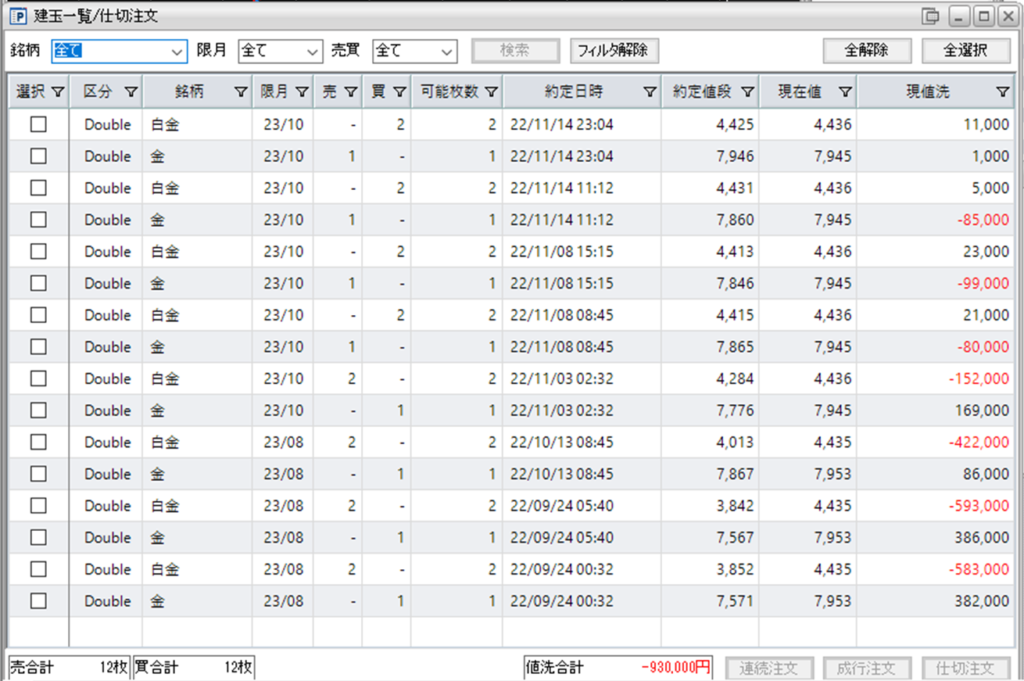Check the box for 白金 row priced 4,284
The image size is (1024, 681).
tap(39, 379)
